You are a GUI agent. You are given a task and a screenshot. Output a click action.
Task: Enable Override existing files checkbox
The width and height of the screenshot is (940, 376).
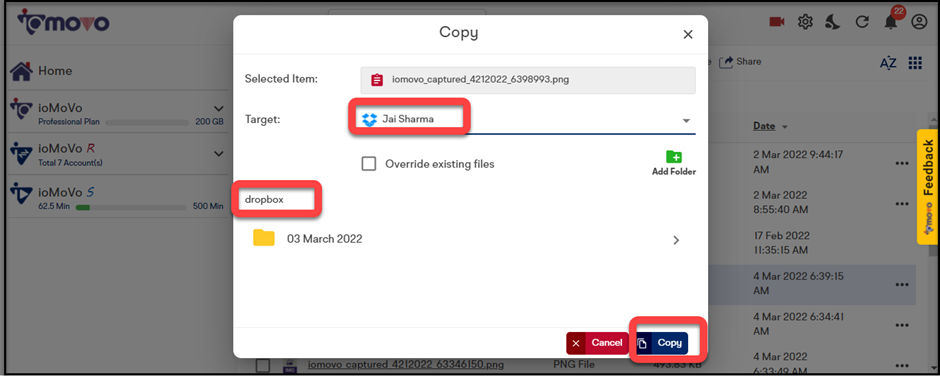(x=369, y=164)
